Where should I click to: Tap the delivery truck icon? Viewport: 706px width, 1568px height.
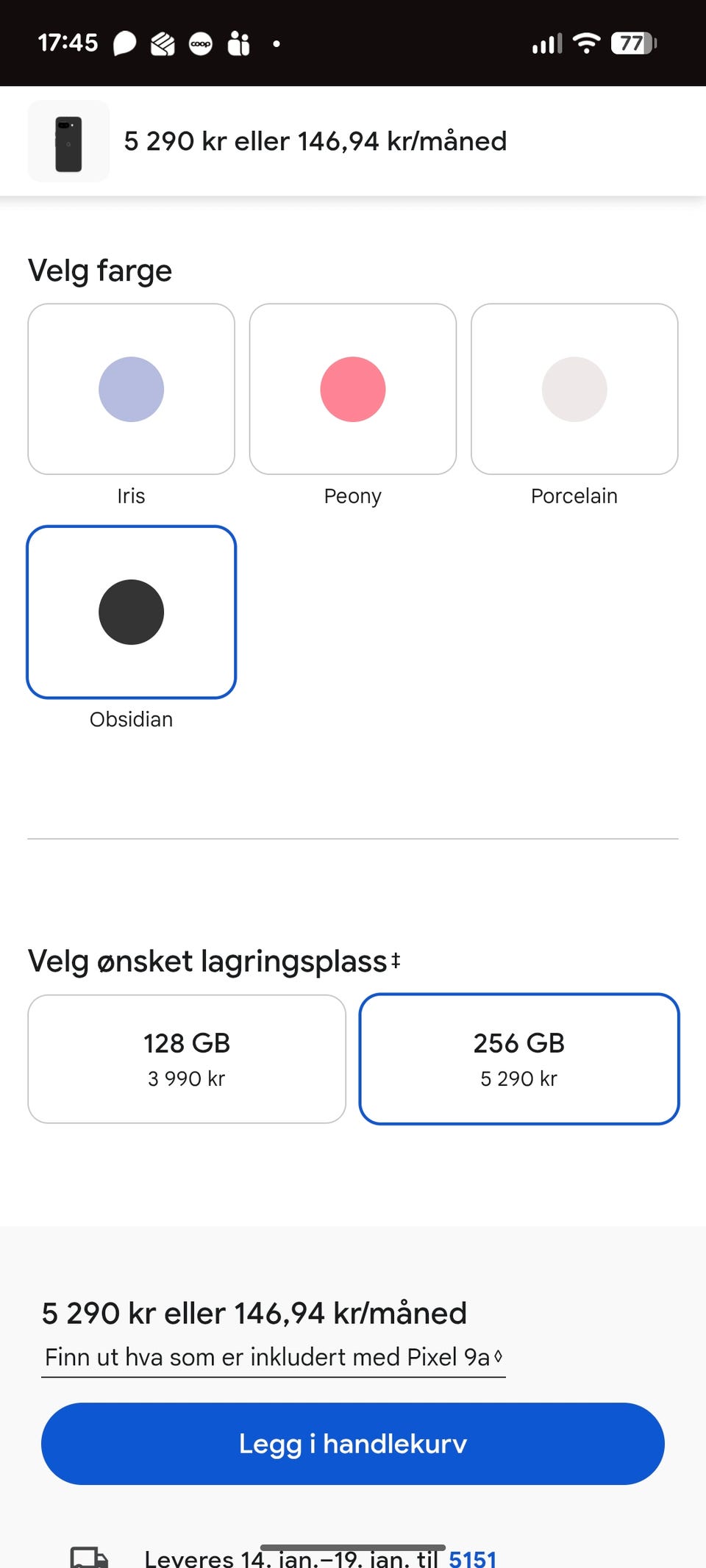[89, 1557]
